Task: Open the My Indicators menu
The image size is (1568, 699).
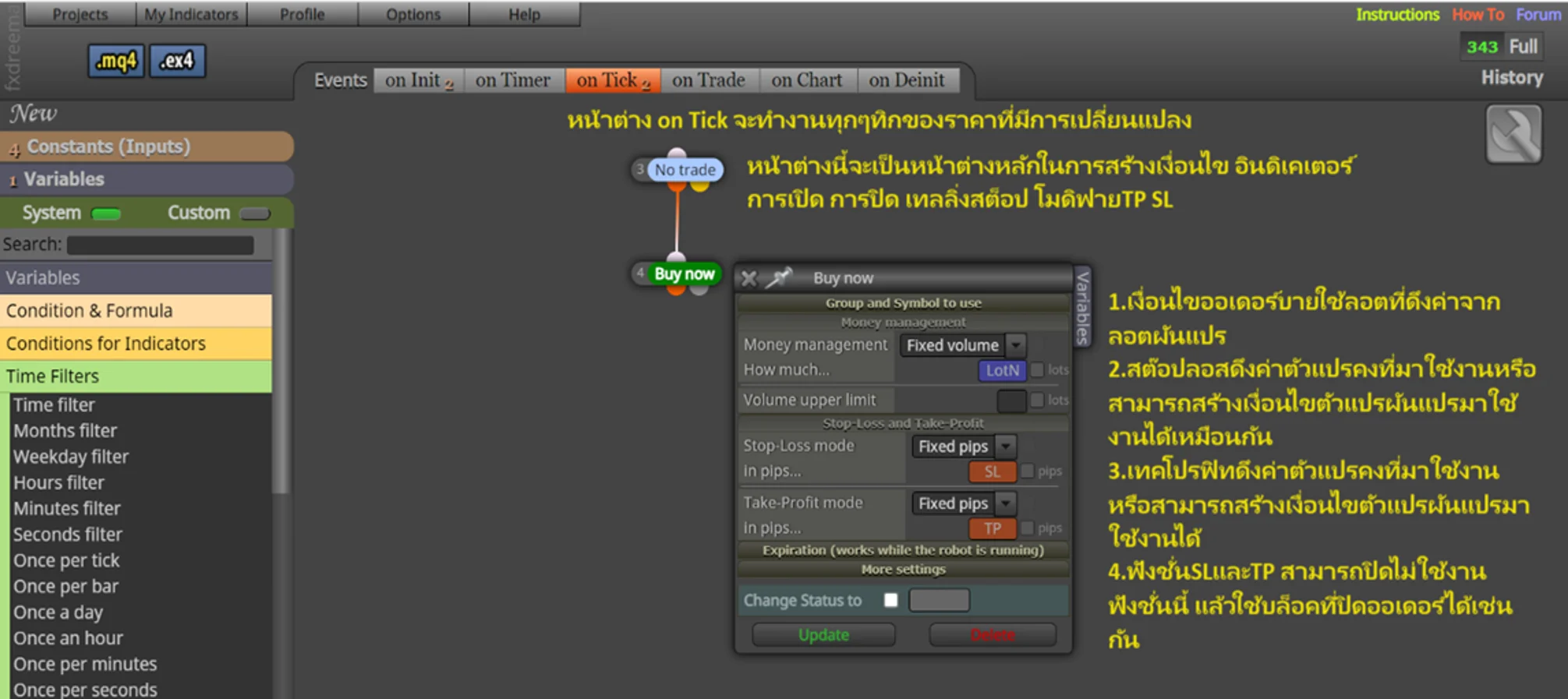Action: [191, 14]
